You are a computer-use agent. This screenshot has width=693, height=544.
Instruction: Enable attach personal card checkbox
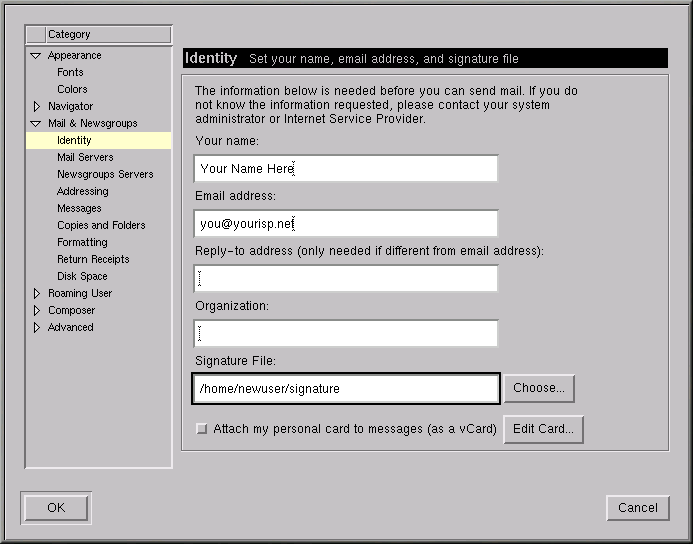tap(202, 429)
